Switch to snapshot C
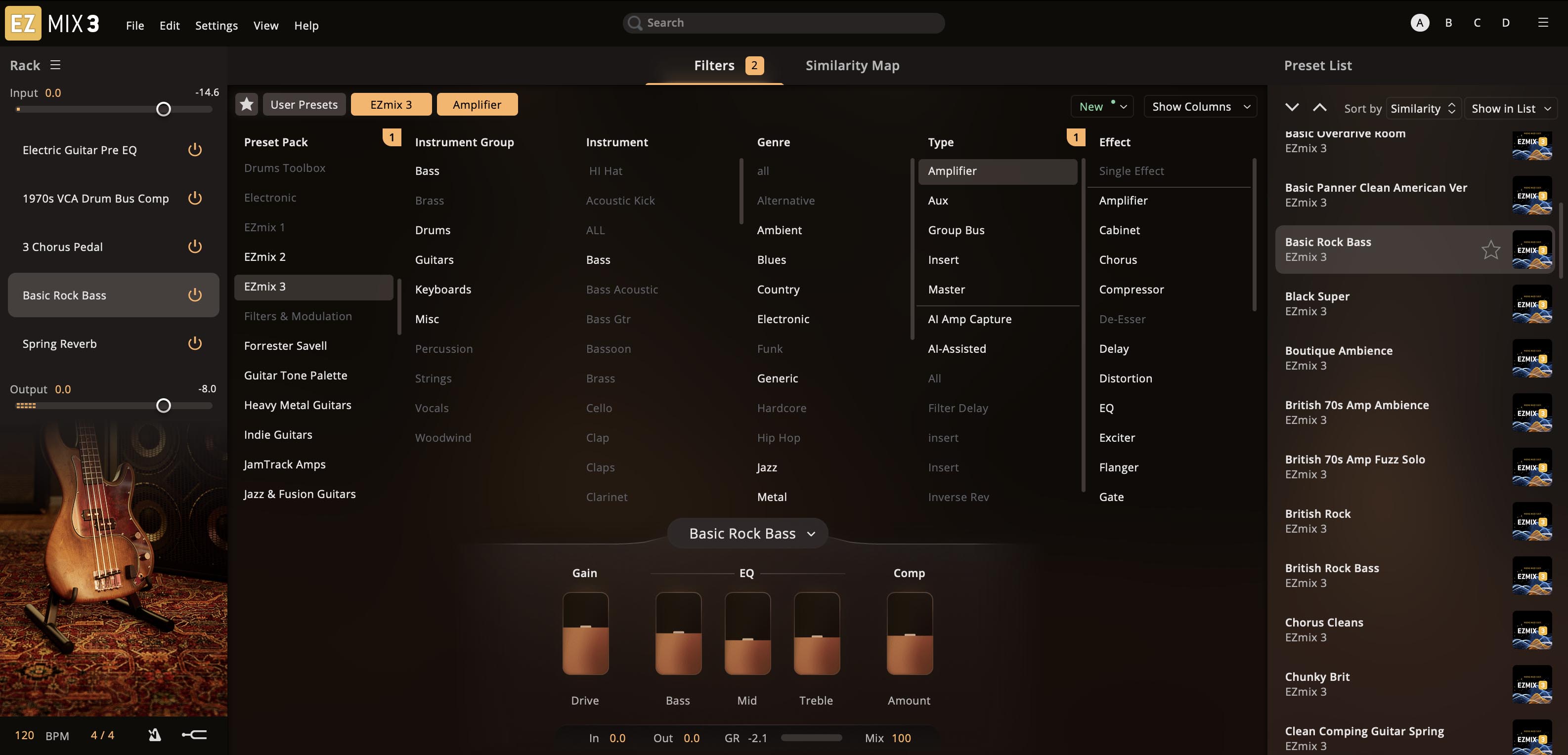 [x=1477, y=23]
